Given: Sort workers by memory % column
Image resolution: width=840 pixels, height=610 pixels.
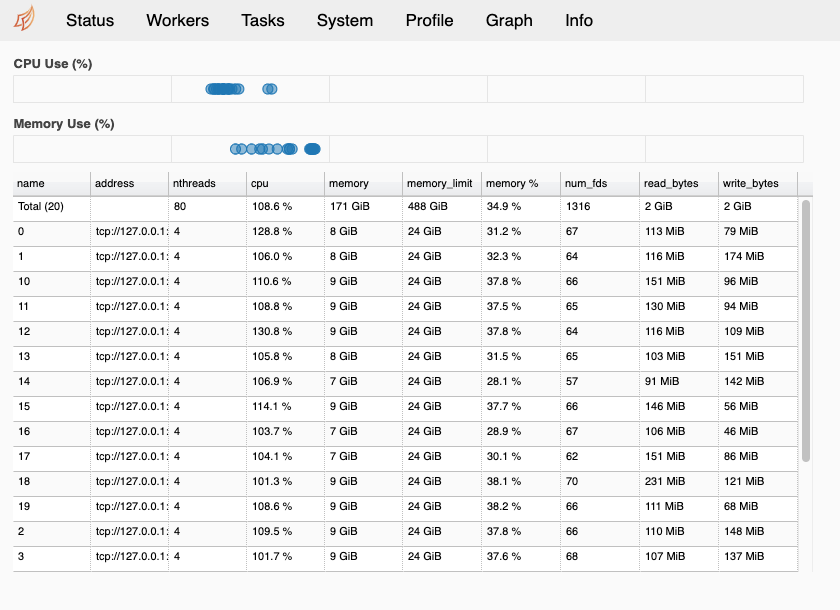Looking at the screenshot, I should pos(505,184).
